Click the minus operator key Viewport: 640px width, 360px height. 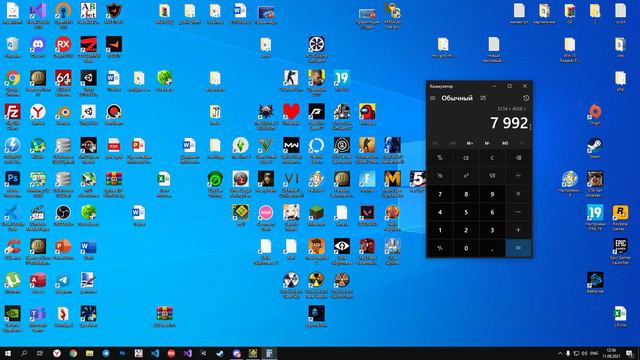(x=518, y=212)
